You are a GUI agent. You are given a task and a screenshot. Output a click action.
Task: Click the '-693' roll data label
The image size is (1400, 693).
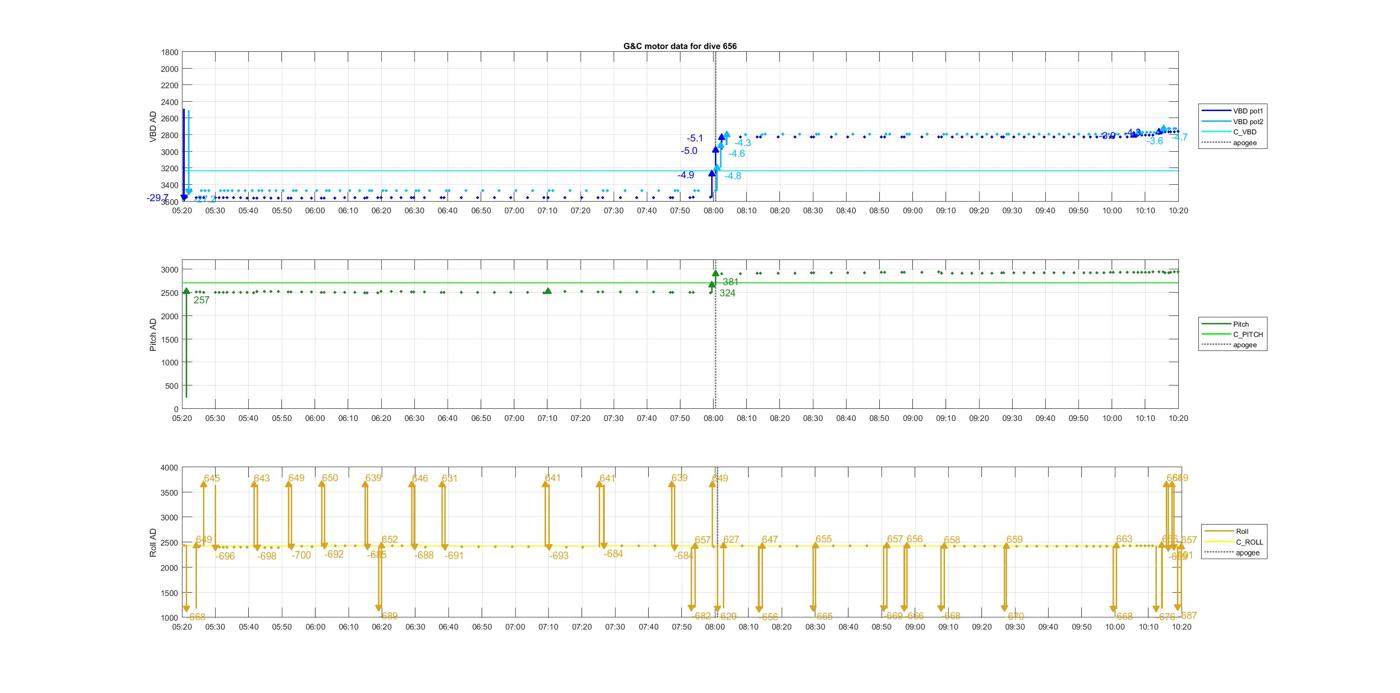(558, 556)
